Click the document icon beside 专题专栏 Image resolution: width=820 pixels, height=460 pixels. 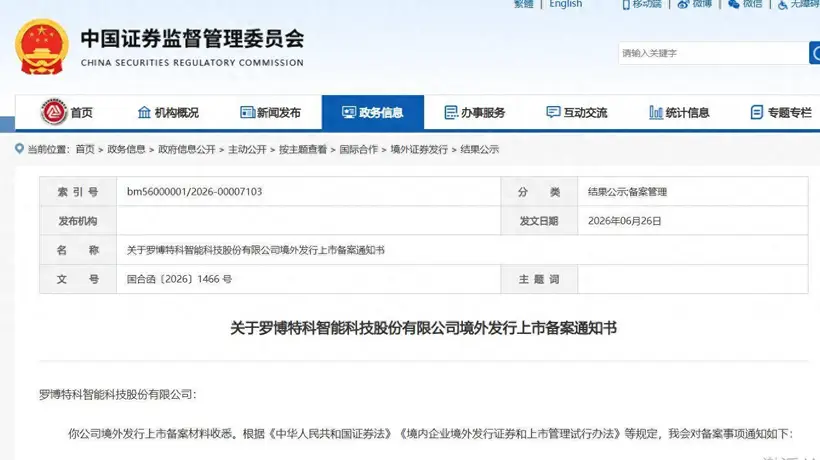757,112
